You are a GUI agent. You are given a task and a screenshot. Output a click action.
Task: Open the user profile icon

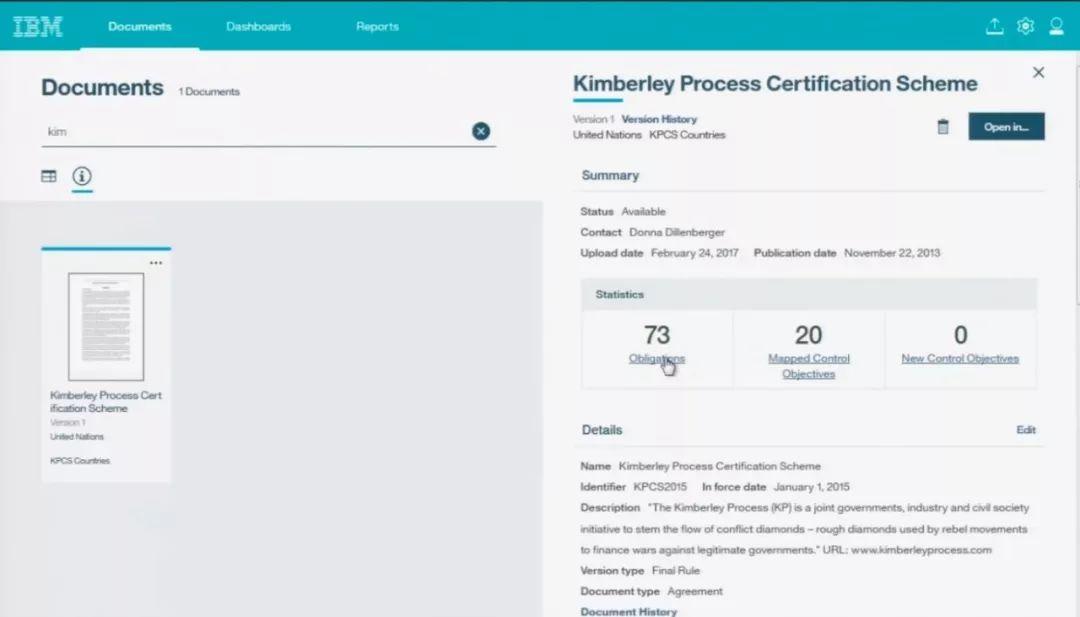coord(1056,26)
